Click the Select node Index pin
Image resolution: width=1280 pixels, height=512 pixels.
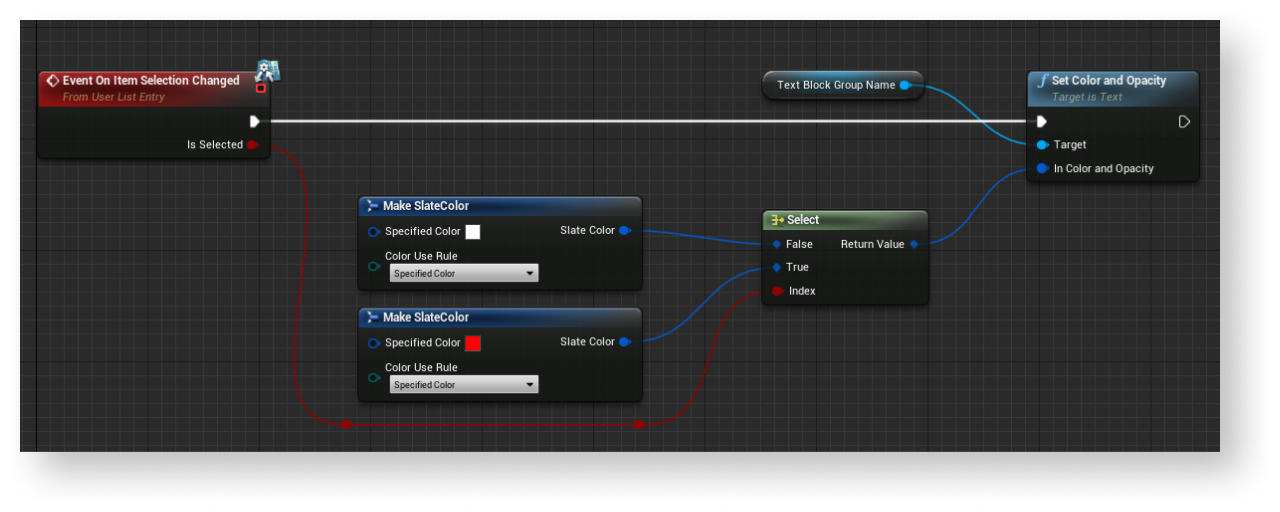[x=777, y=291]
